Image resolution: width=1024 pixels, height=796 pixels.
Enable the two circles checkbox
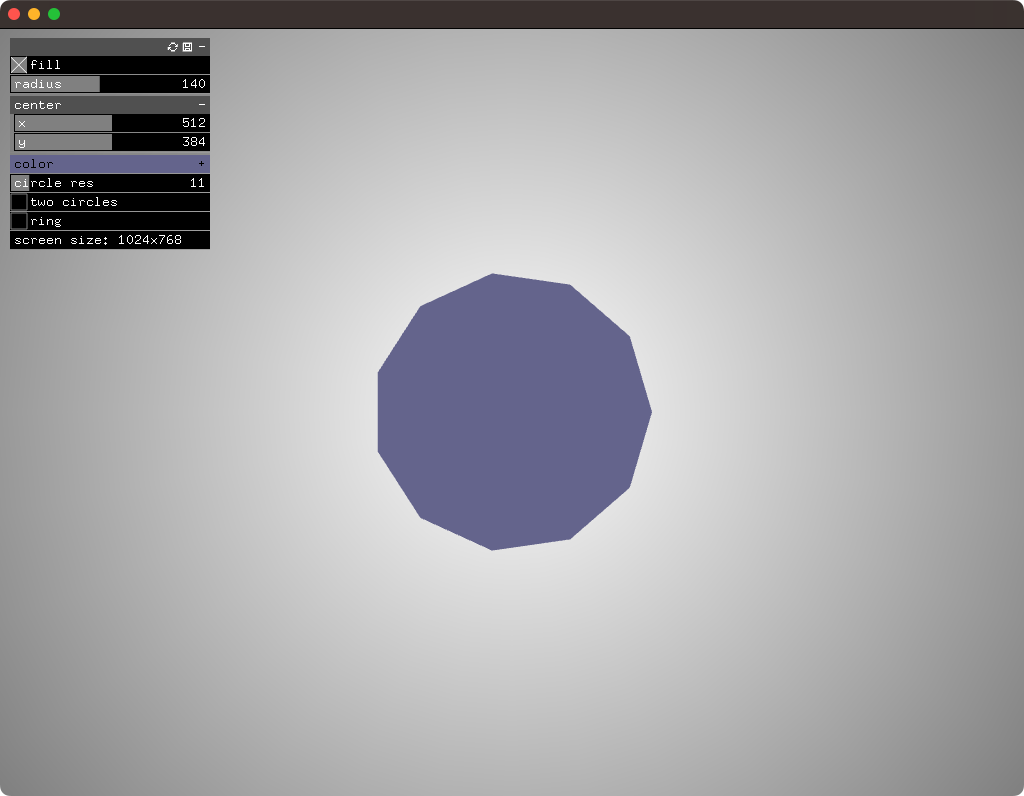tap(19, 202)
